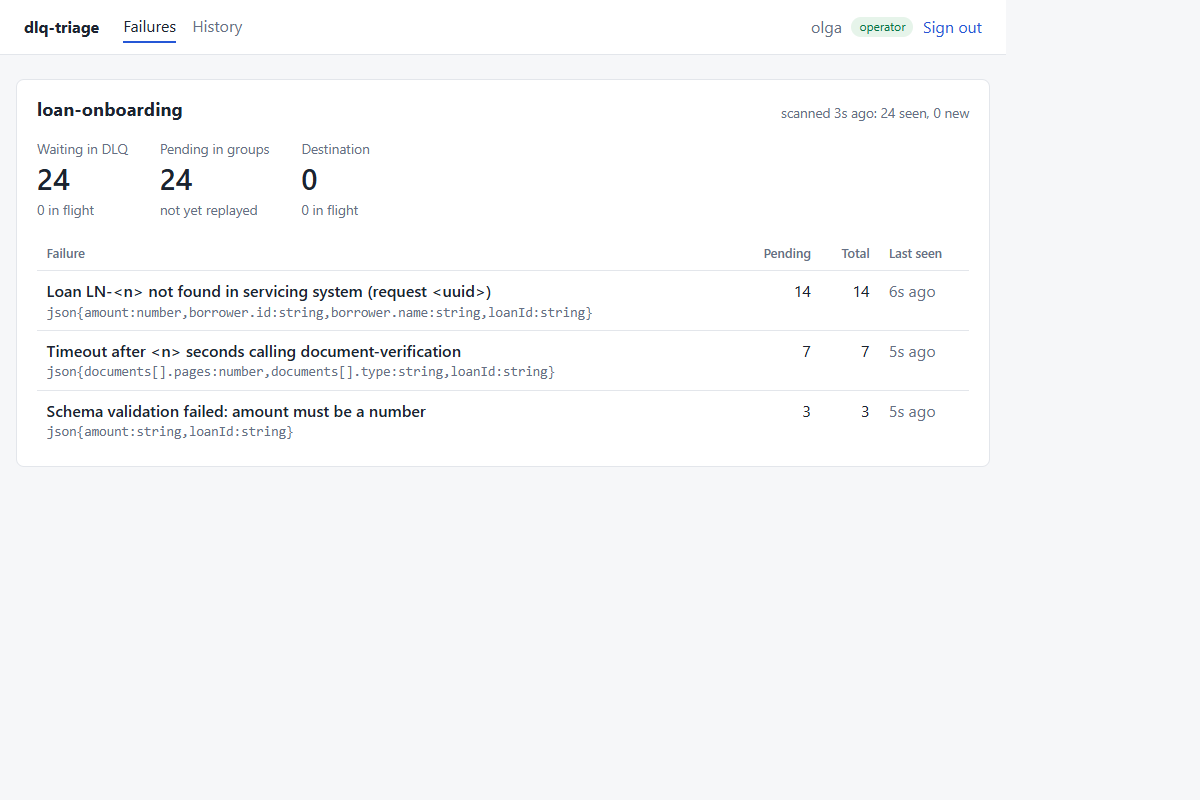Click the dlq-triage brand title
This screenshot has height=800, width=1200.
62,28
